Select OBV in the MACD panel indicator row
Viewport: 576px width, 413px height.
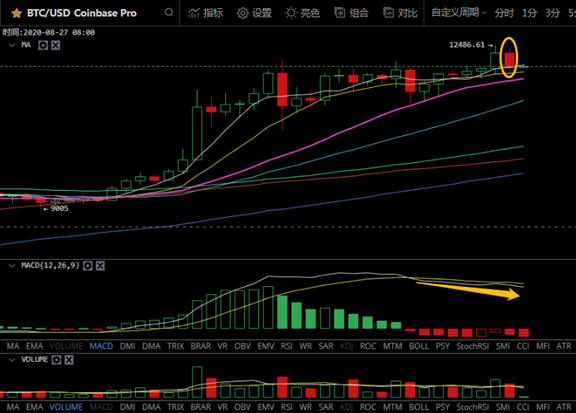tap(242, 346)
